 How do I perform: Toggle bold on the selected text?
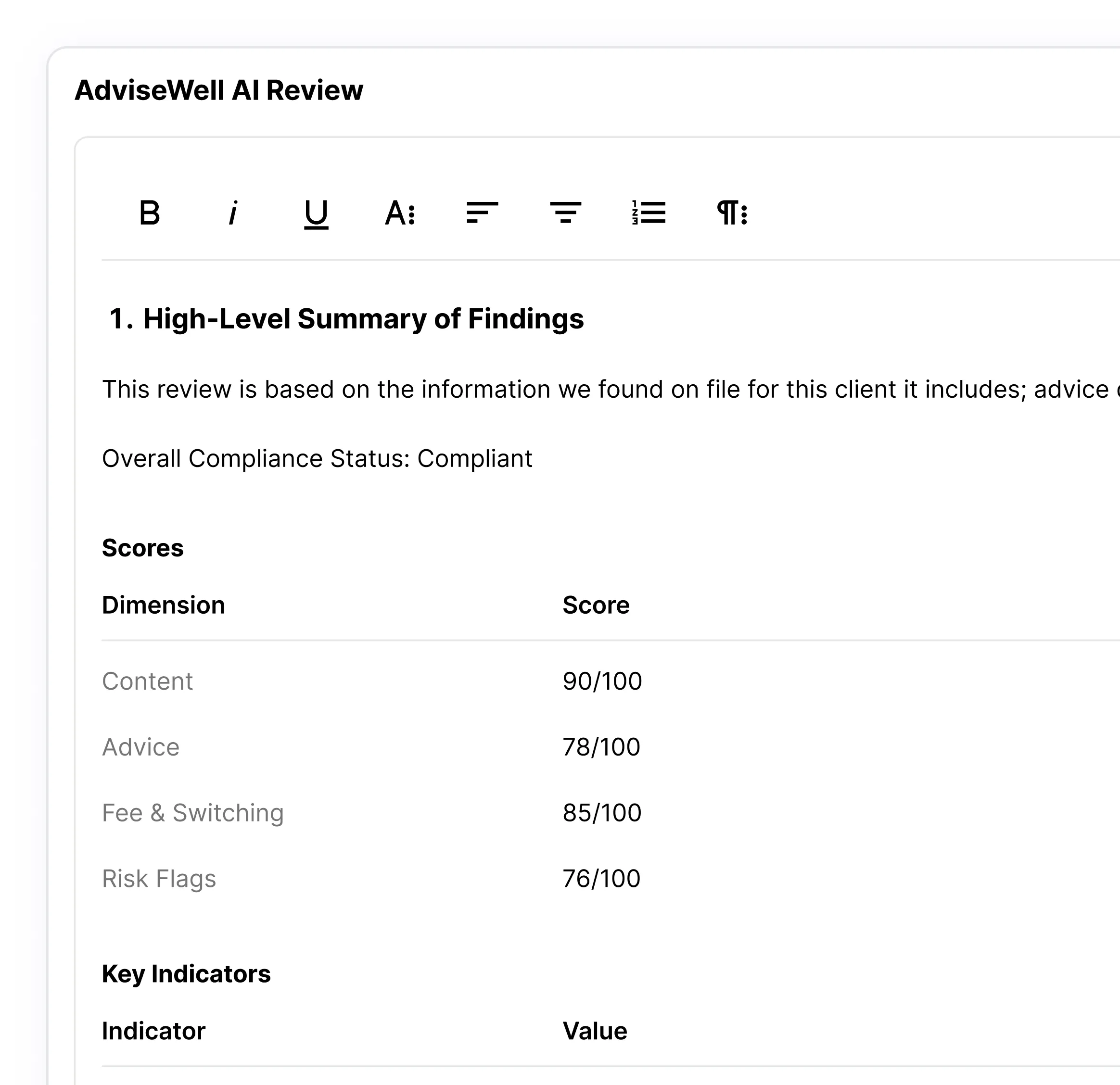150,213
